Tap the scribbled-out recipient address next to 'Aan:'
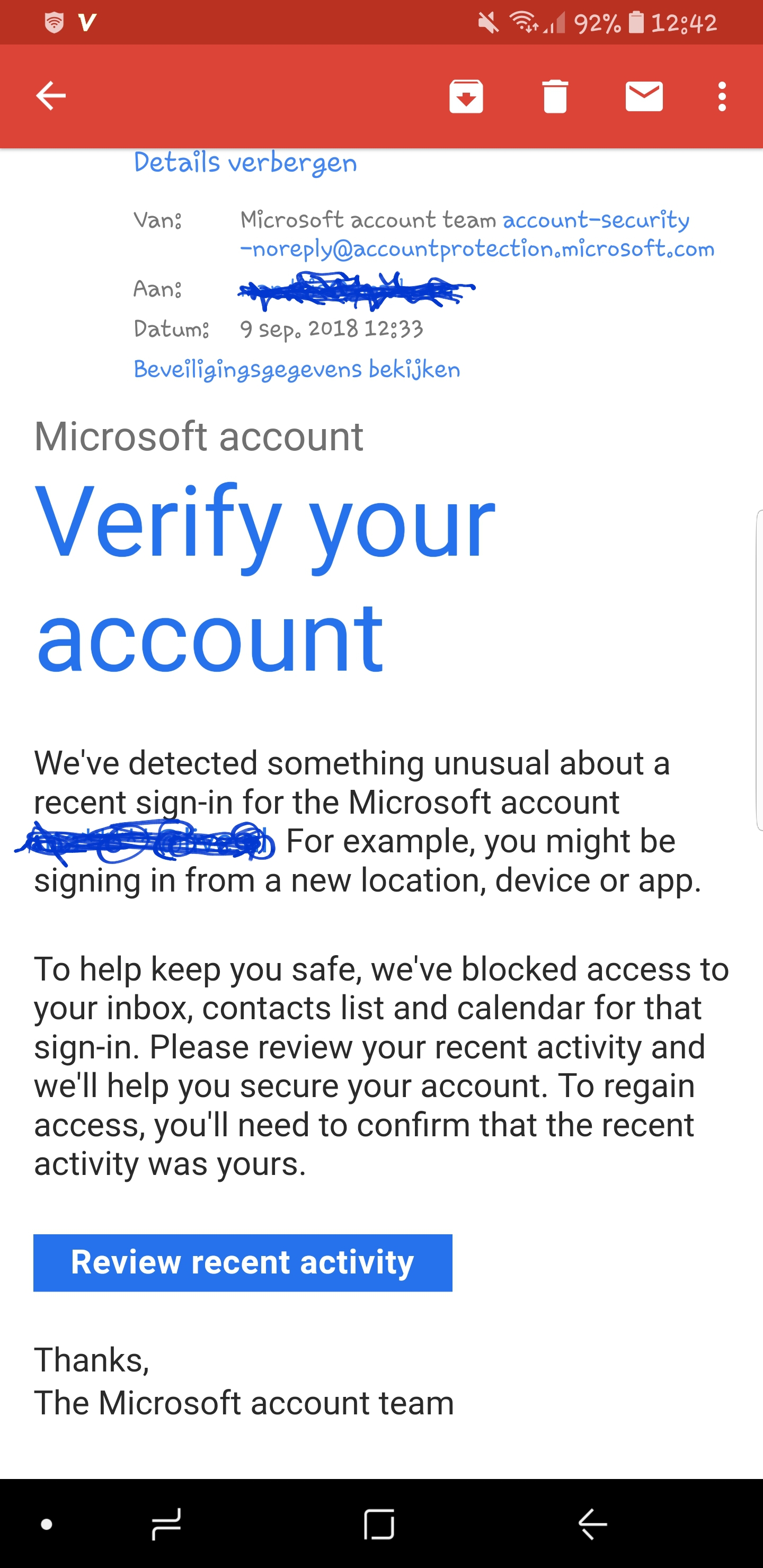Screen dimensions: 763x1568 point(356,290)
